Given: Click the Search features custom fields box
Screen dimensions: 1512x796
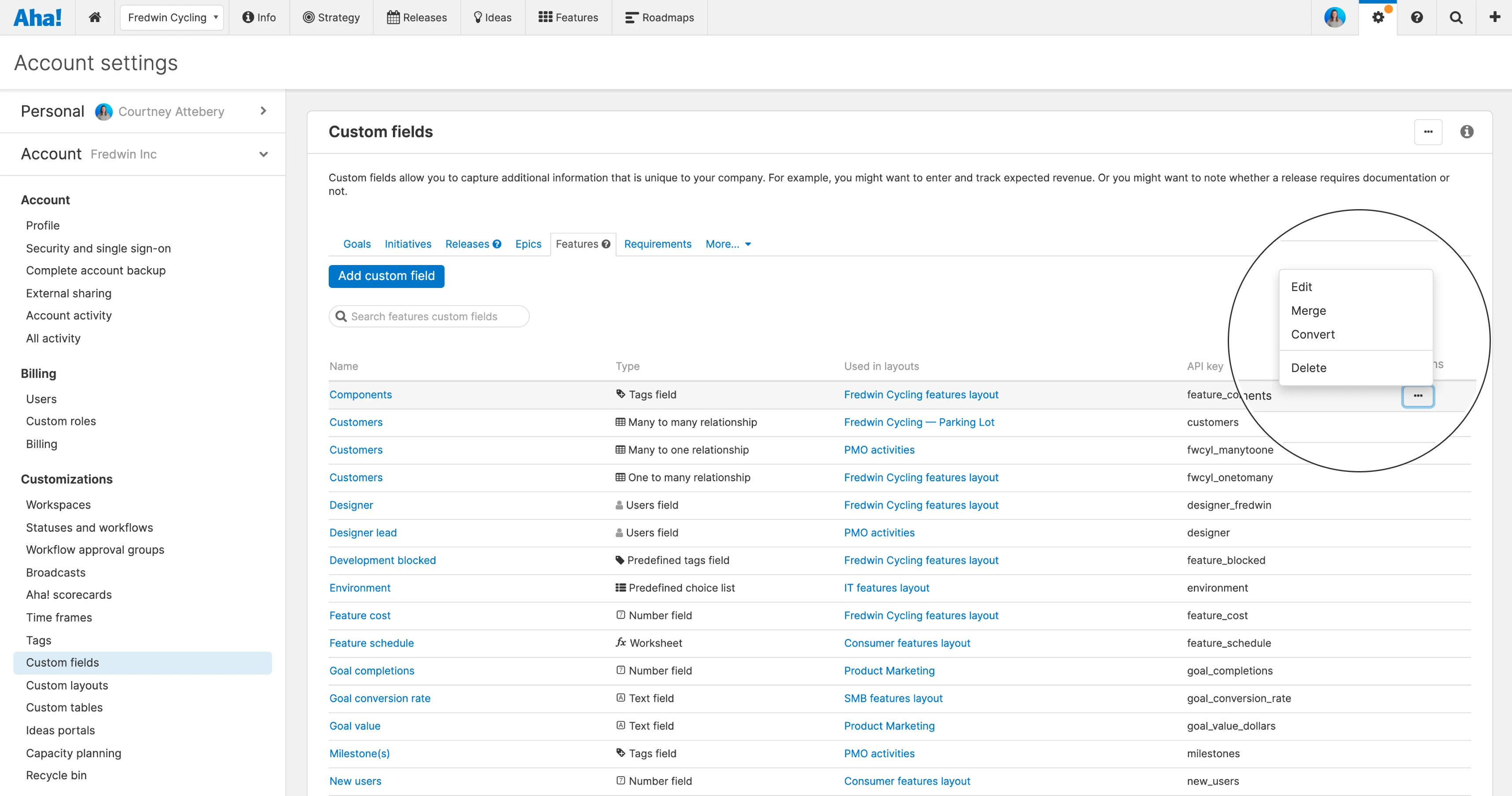Looking at the screenshot, I should click(x=429, y=316).
